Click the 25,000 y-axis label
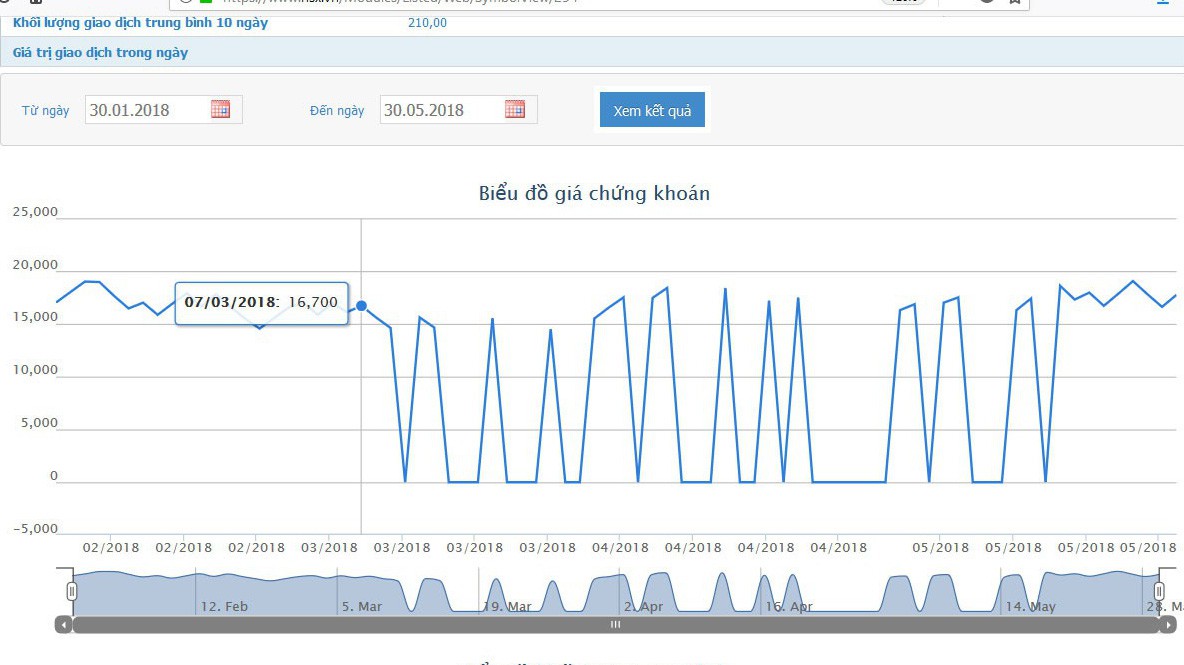This screenshot has height=665, width=1184. (x=35, y=212)
